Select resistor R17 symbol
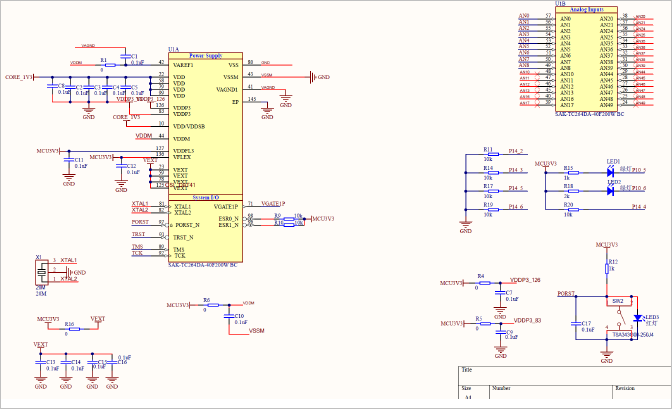 (493, 191)
